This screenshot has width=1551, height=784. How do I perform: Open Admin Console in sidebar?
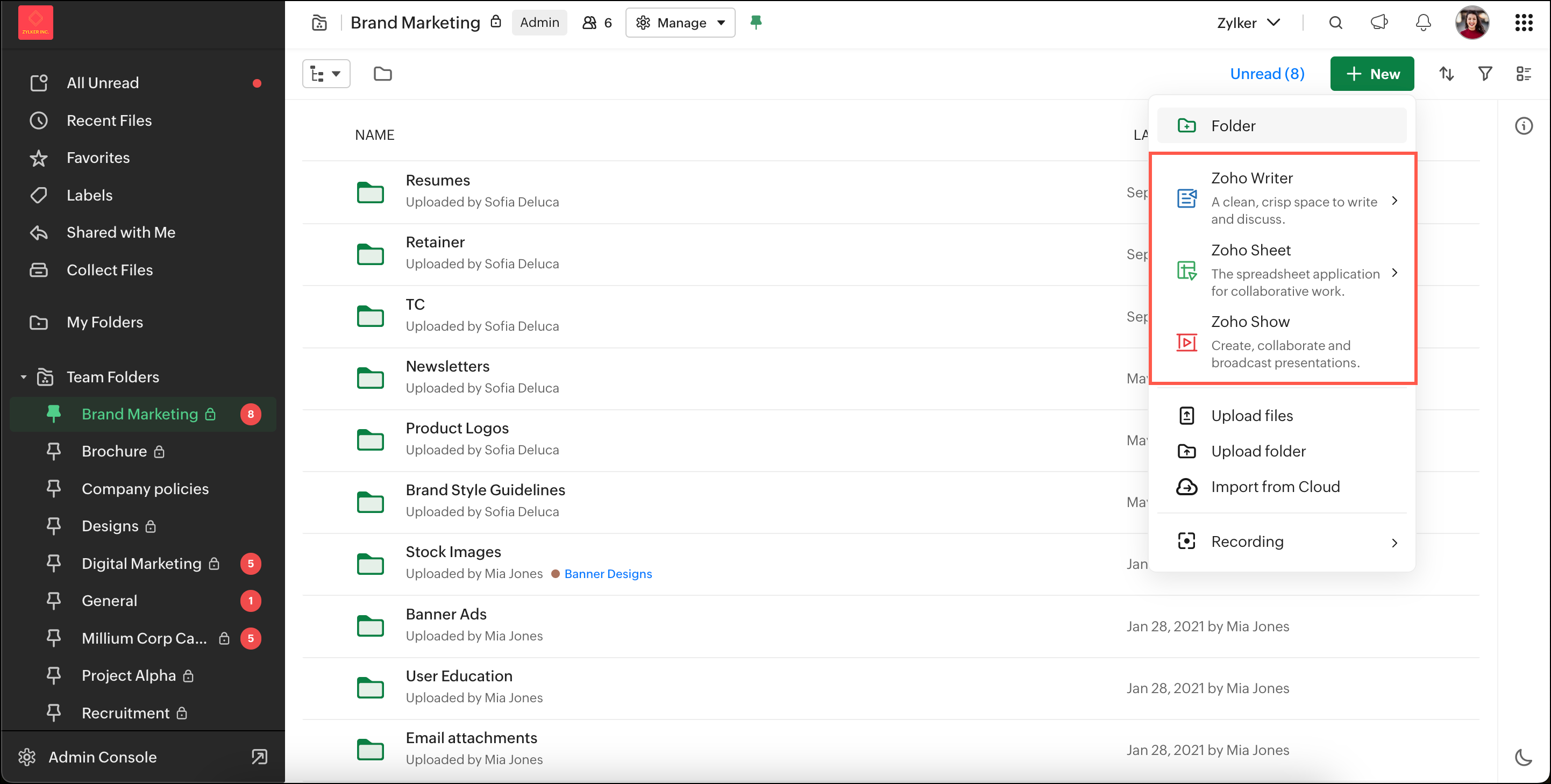[x=102, y=757]
